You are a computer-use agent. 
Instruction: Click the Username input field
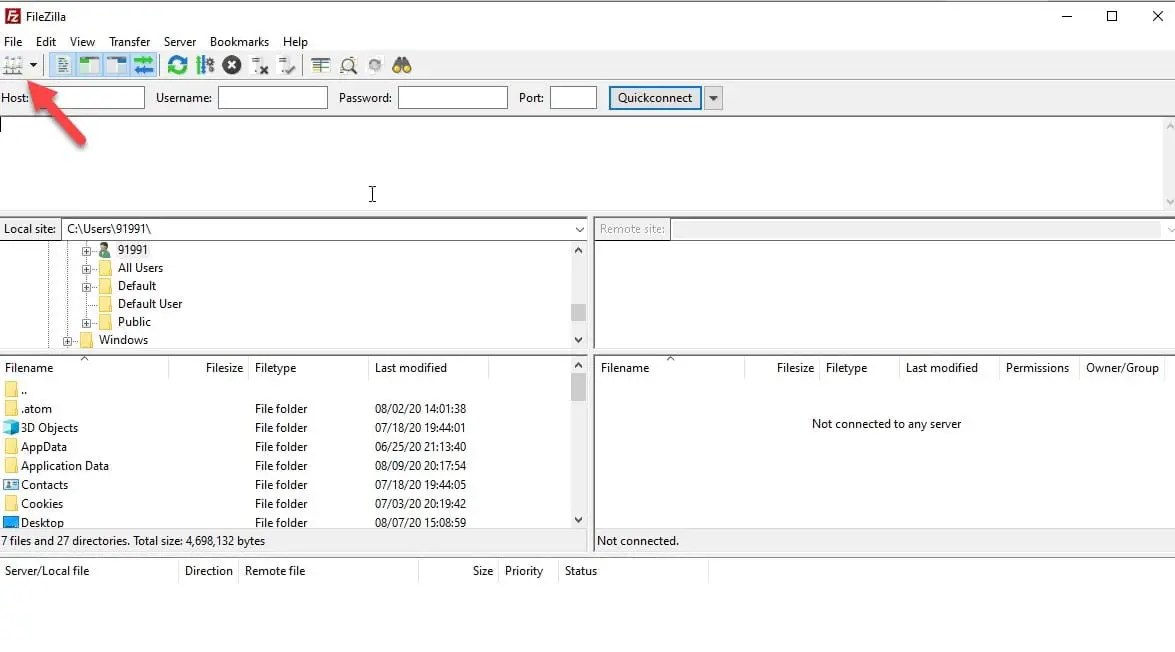(273, 97)
